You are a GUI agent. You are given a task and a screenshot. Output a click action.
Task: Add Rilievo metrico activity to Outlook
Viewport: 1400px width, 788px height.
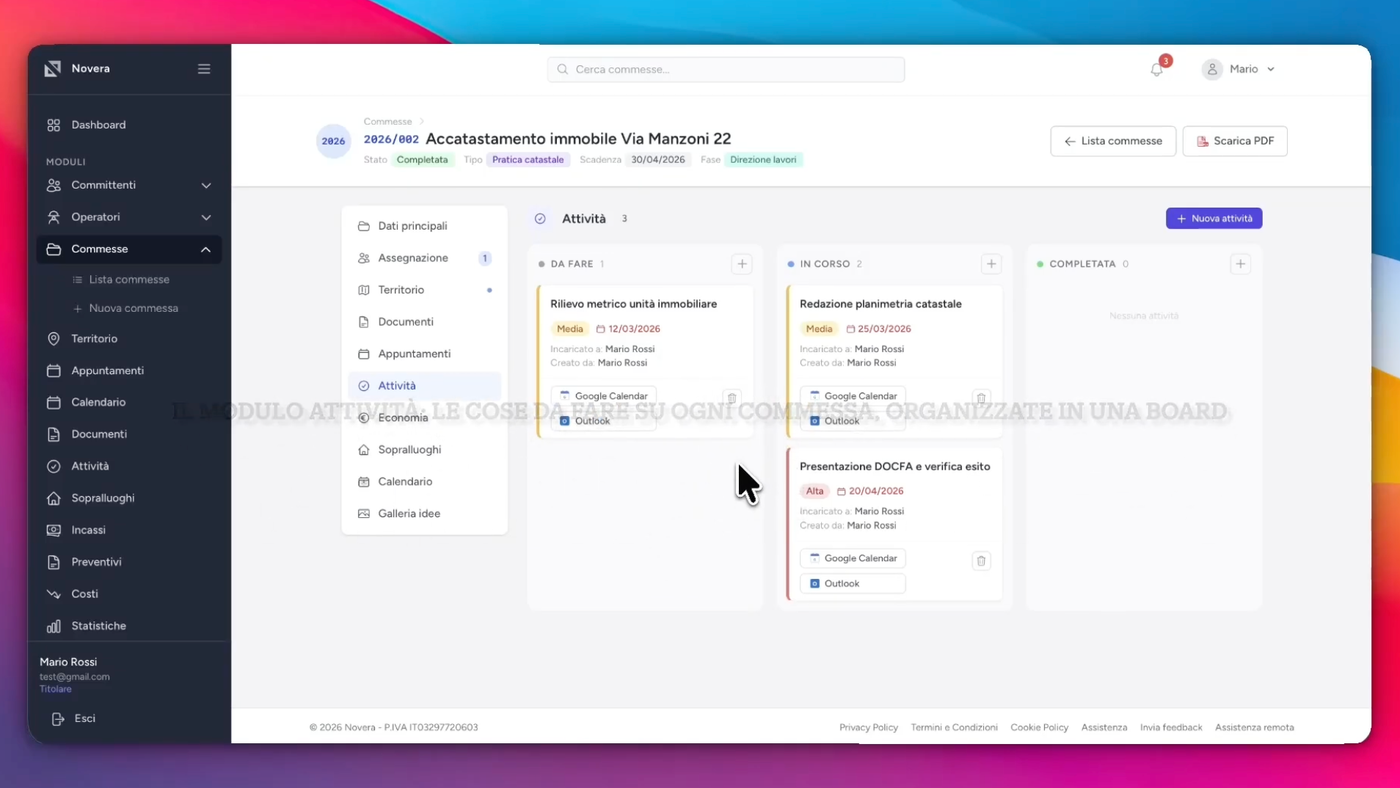(603, 421)
